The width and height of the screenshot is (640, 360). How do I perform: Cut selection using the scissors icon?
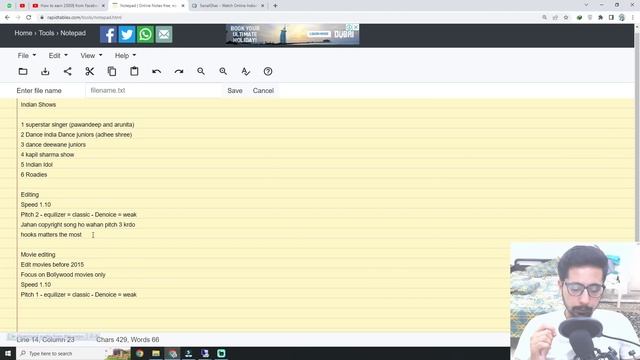coord(90,71)
